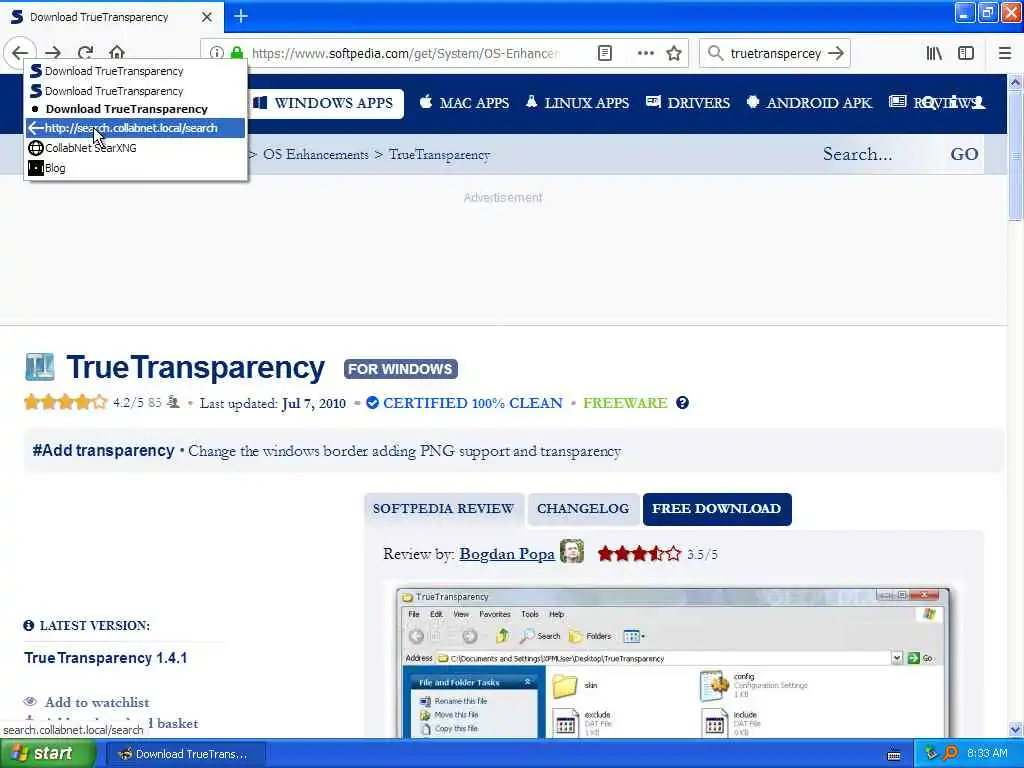
Task: Click True Transparency 1.4.1 version text
Action: 106,658
